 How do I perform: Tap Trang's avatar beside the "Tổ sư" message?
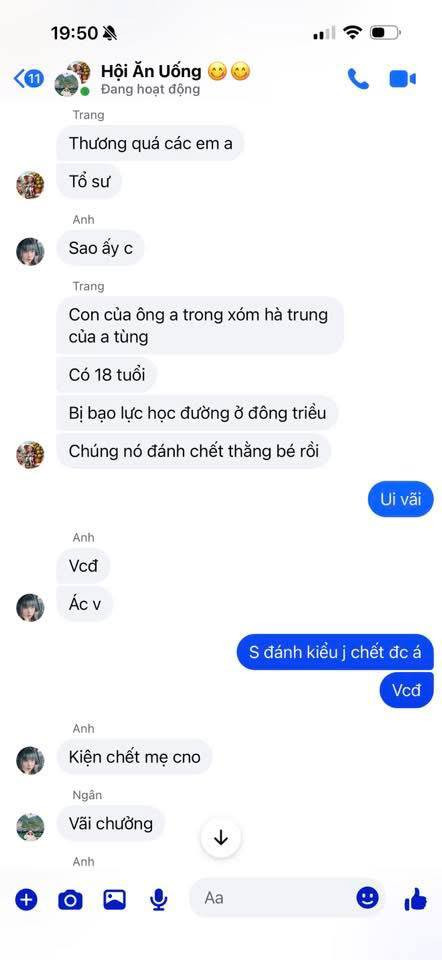click(30, 185)
